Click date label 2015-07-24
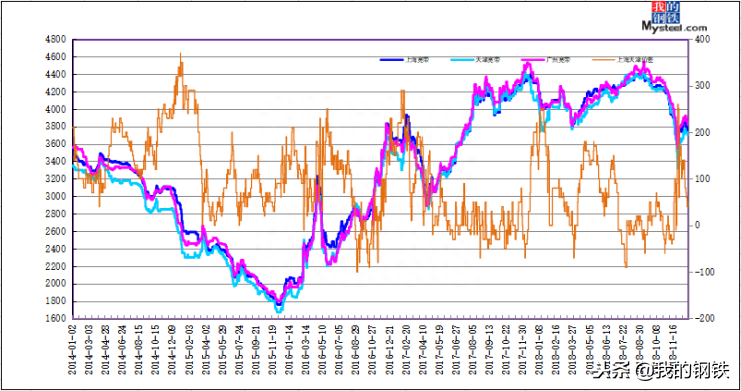The height and width of the screenshot is (391, 741). click(x=239, y=349)
